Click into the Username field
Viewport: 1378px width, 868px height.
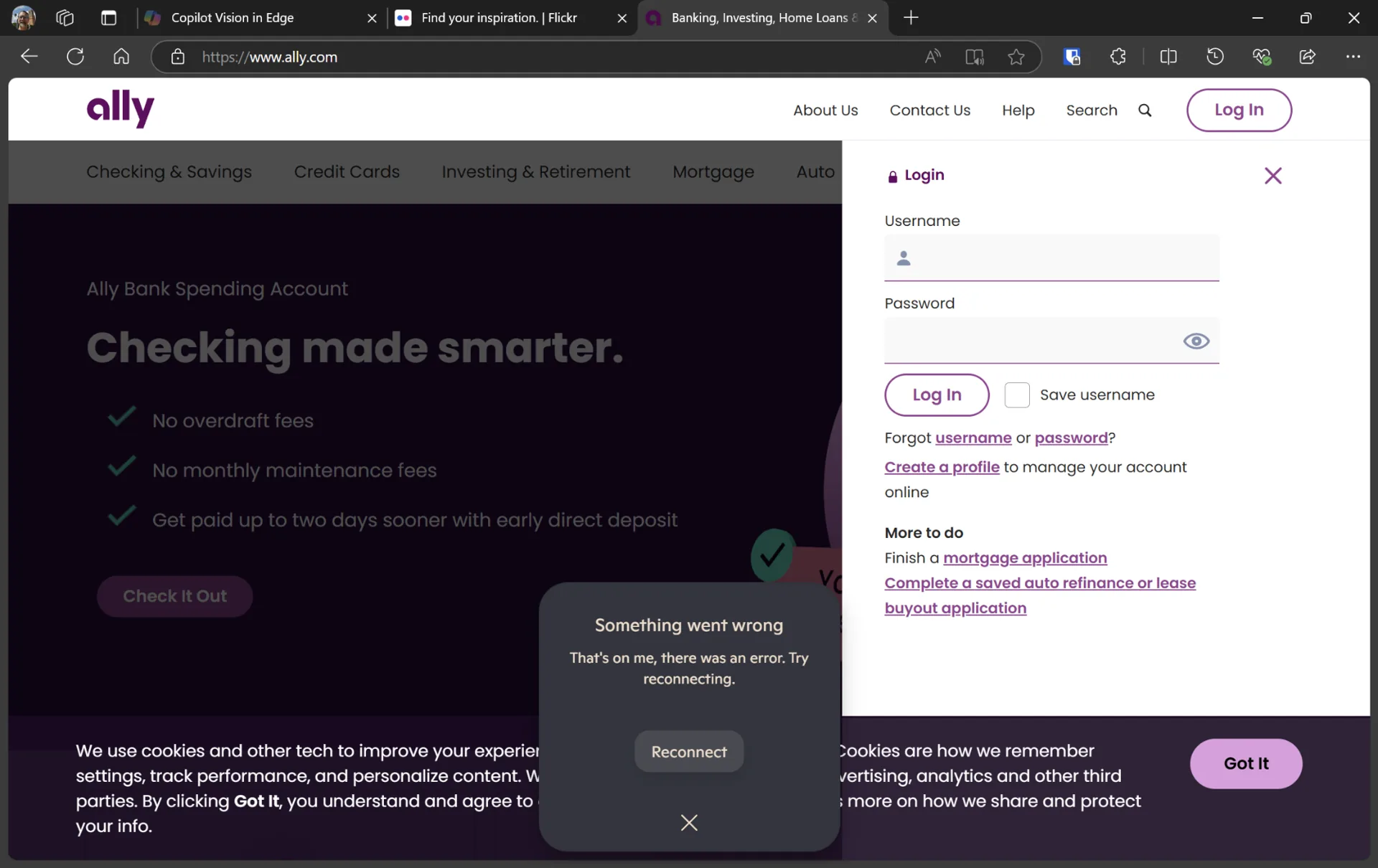tap(1051, 258)
